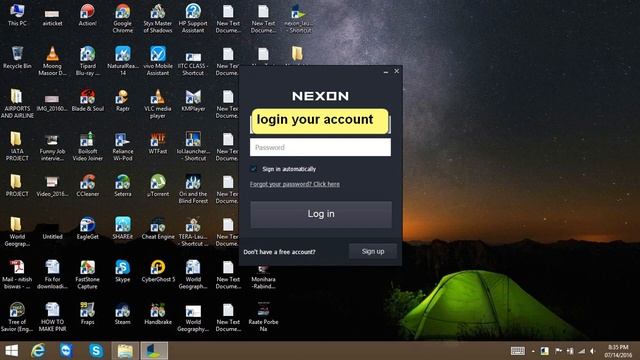640x360 pixels.
Task: Select the µTorrent desktop icon
Action: (158, 186)
